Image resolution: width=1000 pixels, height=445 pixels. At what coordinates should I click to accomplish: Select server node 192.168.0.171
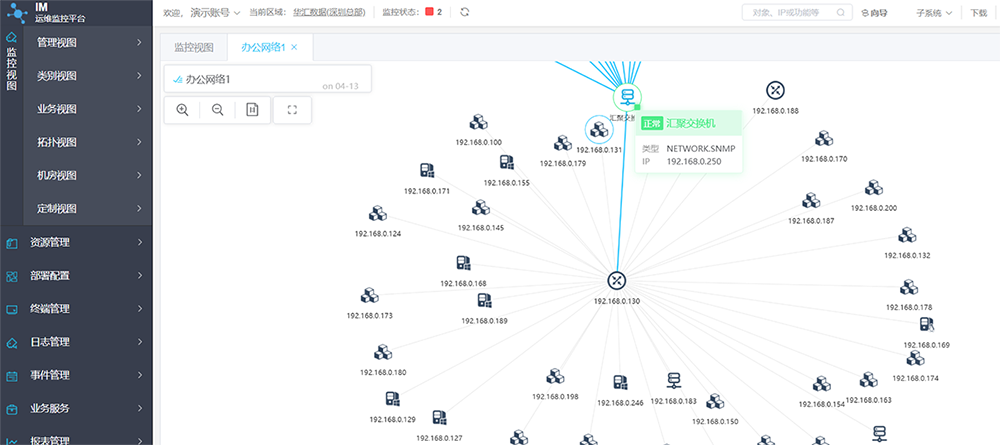tap(427, 170)
